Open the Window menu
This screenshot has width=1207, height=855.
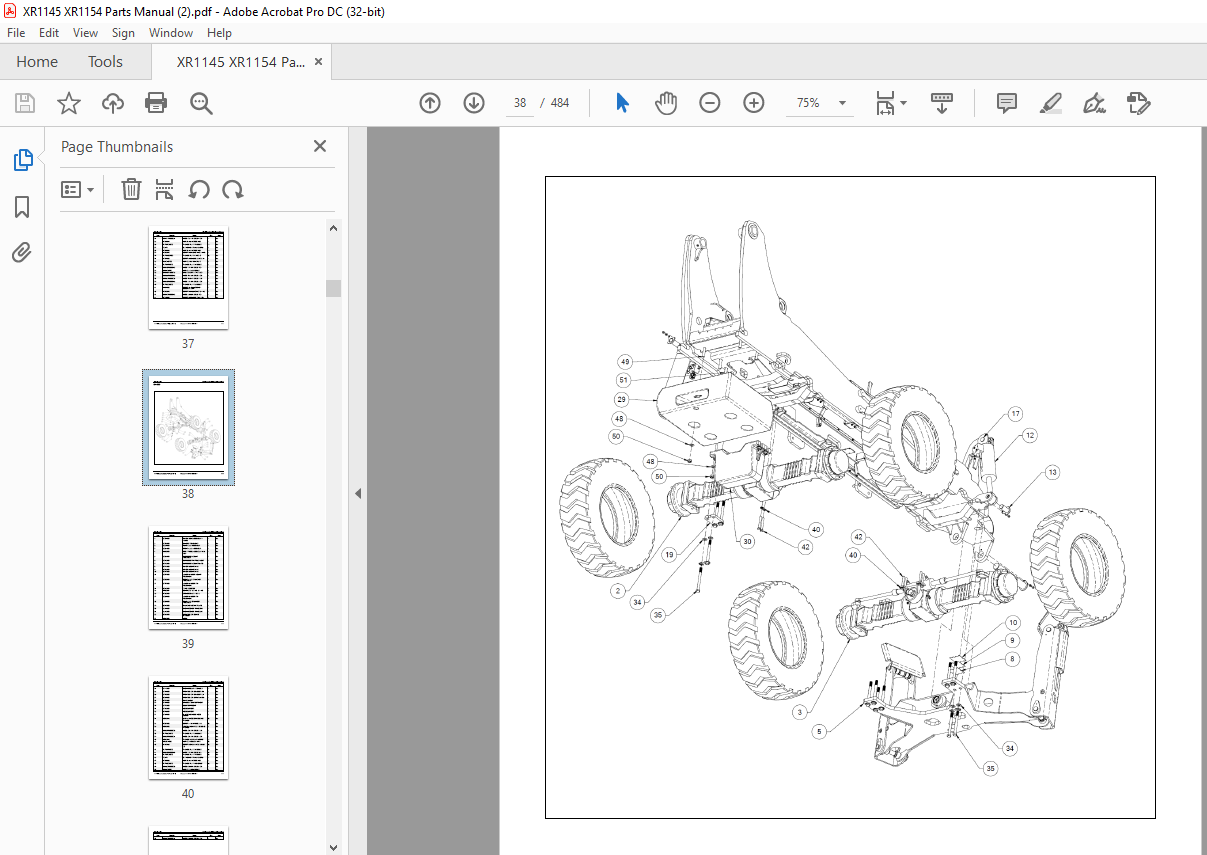[x=171, y=33]
